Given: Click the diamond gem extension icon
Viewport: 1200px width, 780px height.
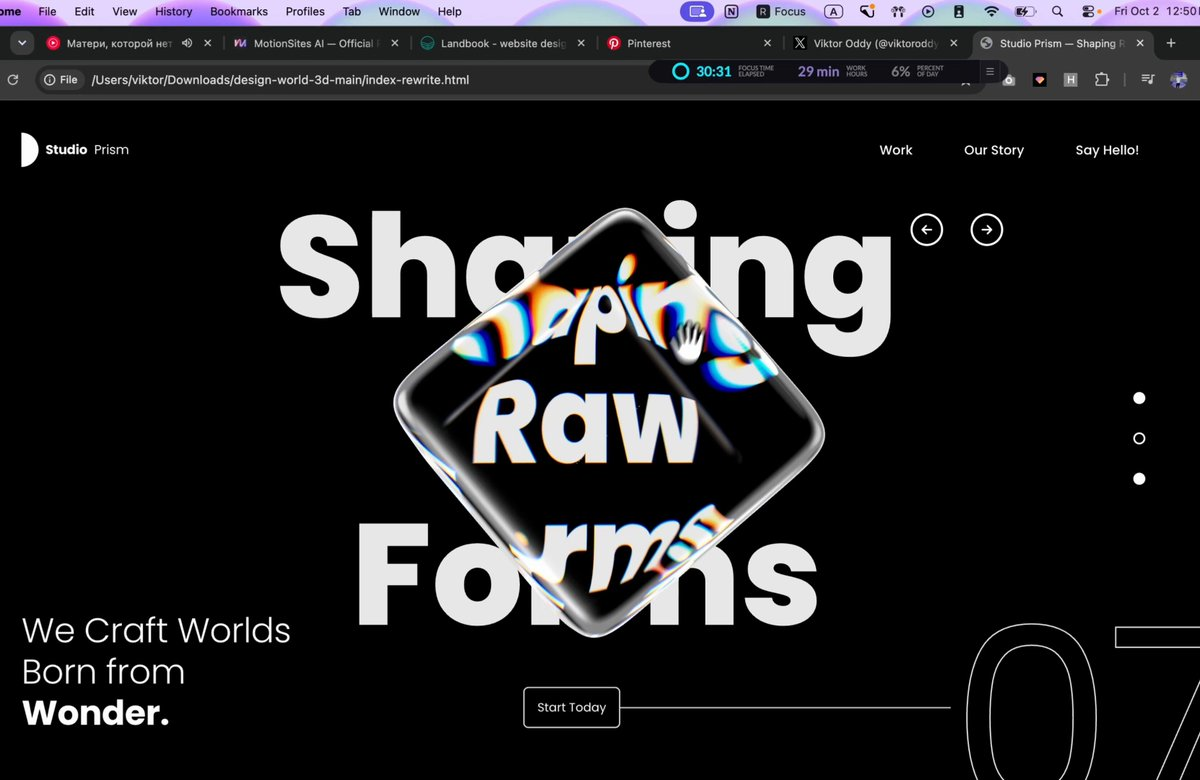Looking at the screenshot, I should click(1040, 80).
